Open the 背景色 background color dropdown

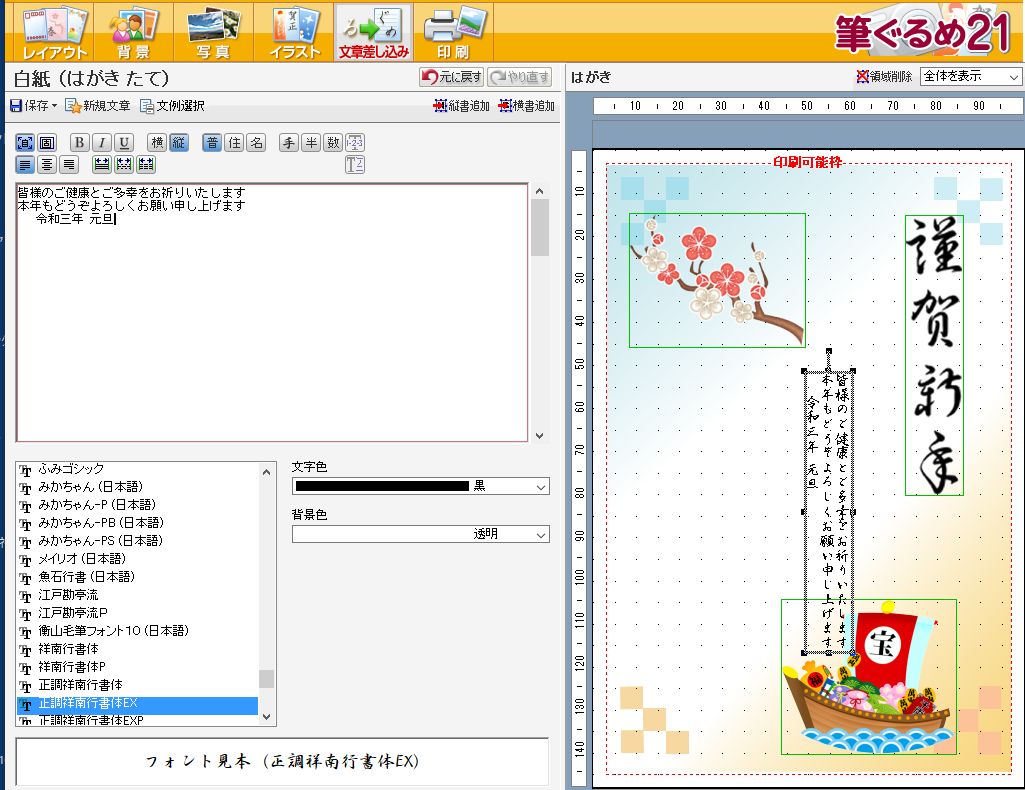pos(538,534)
